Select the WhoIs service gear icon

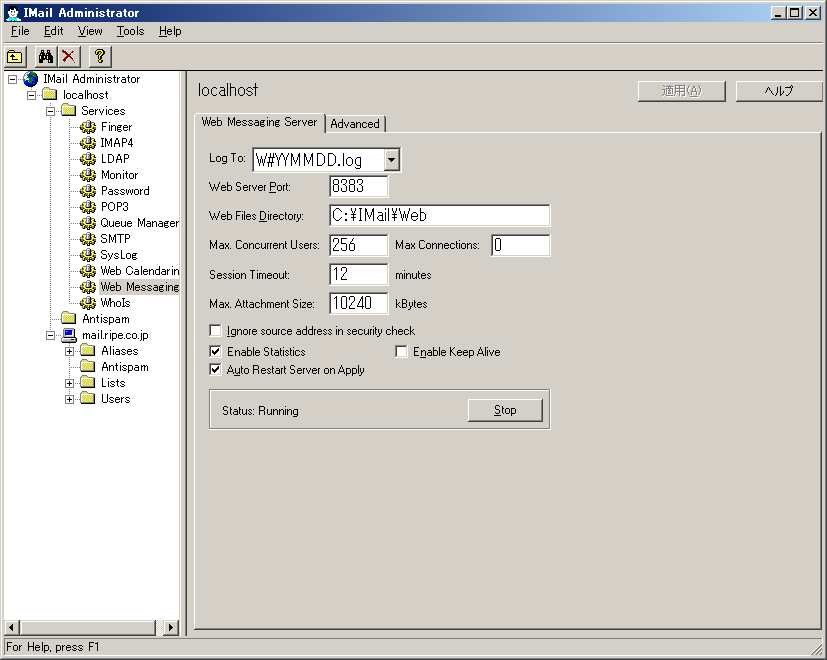click(x=88, y=303)
